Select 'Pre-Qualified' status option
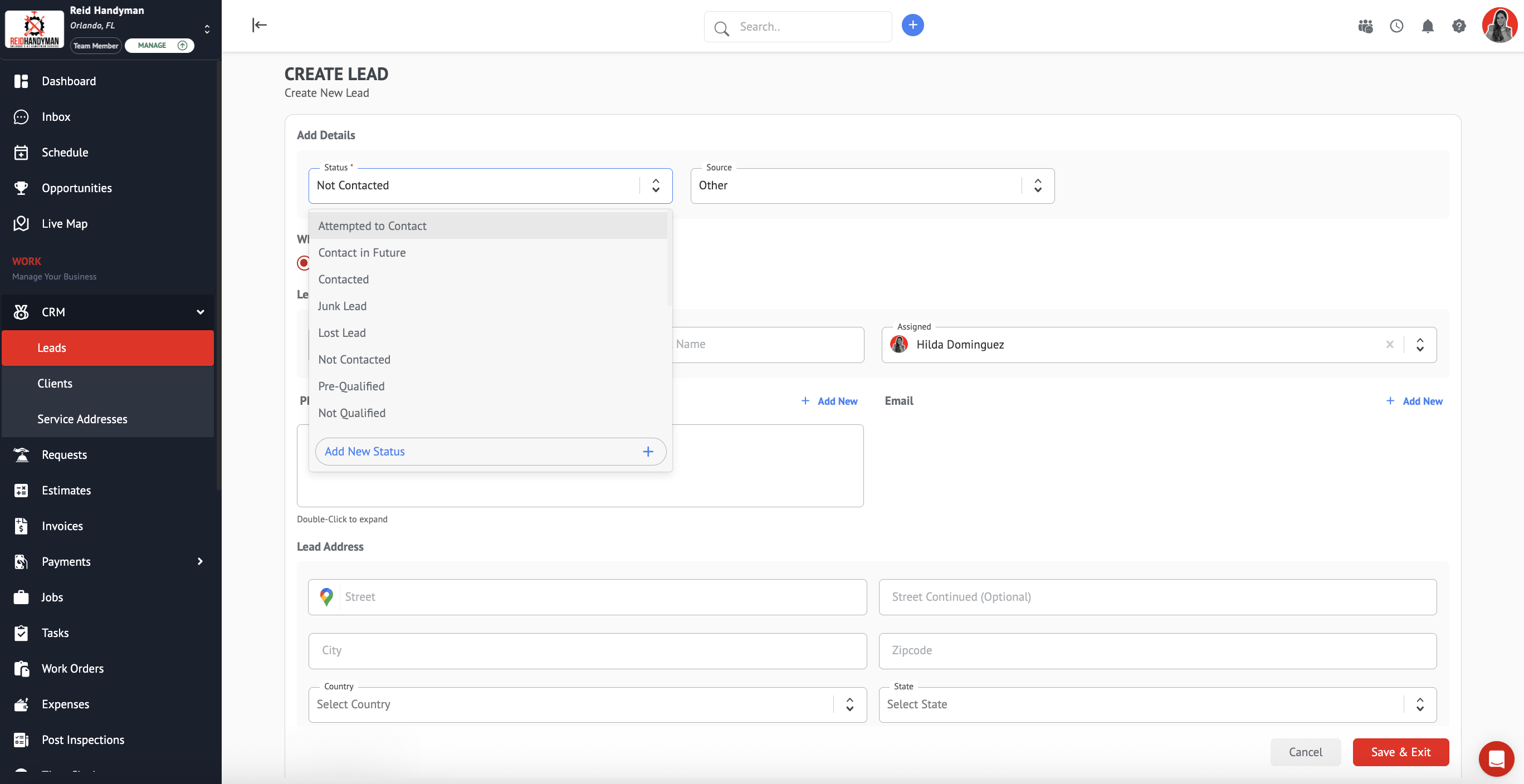Screen dimensions: 1524x784 [x=351, y=386]
